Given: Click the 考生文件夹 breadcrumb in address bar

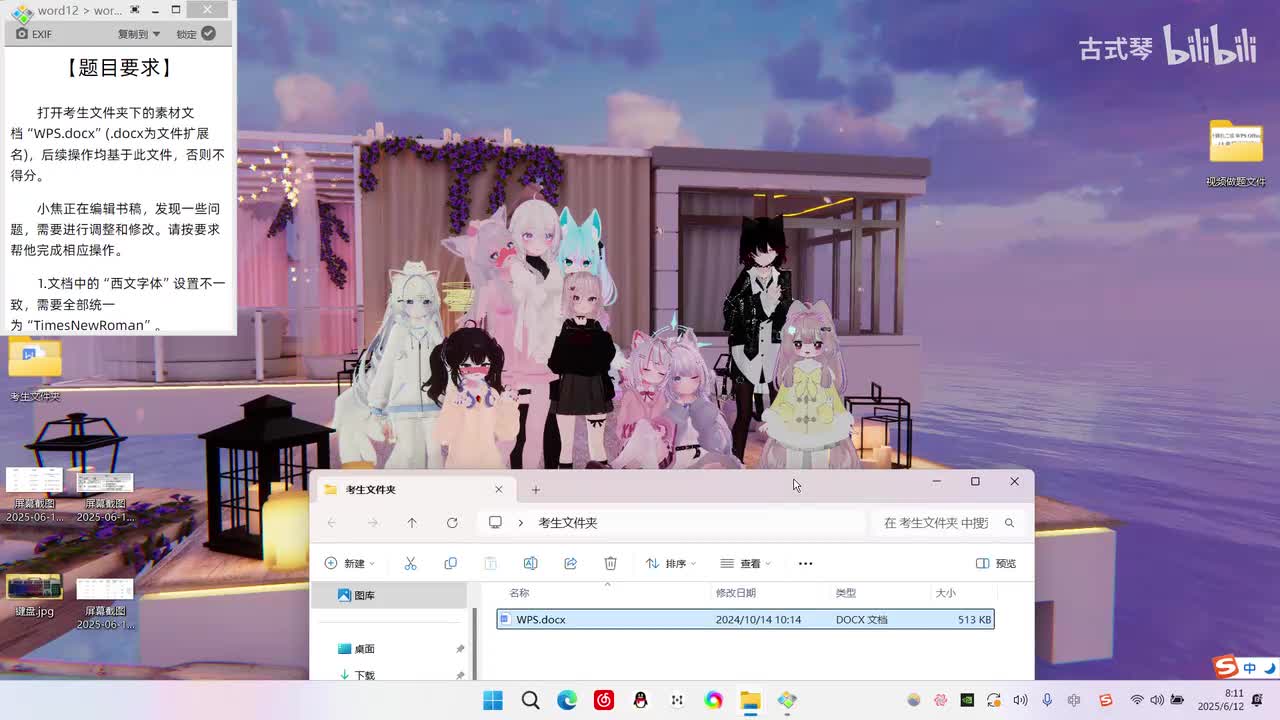Looking at the screenshot, I should click(568, 522).
